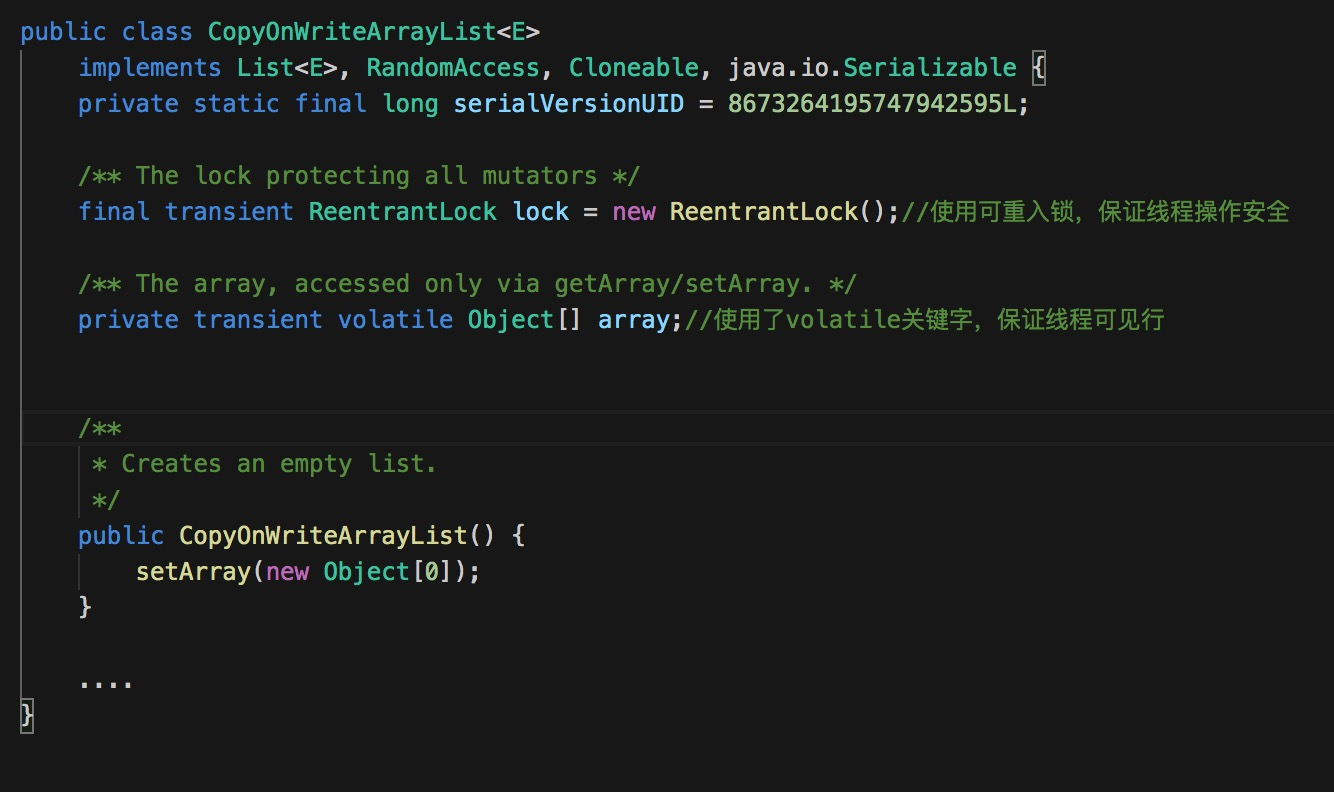Click the ReentrantLock() constructor call after new
This screenshot has height=792, width=1334.
(763, 212)
